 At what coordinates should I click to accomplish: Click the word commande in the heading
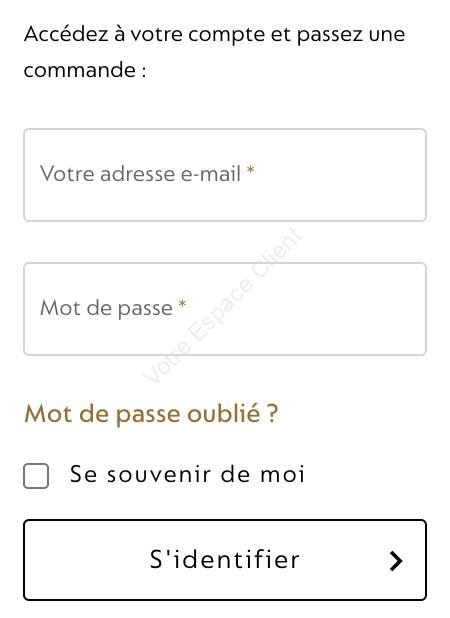pyautogui.click(x=80, y=70)
